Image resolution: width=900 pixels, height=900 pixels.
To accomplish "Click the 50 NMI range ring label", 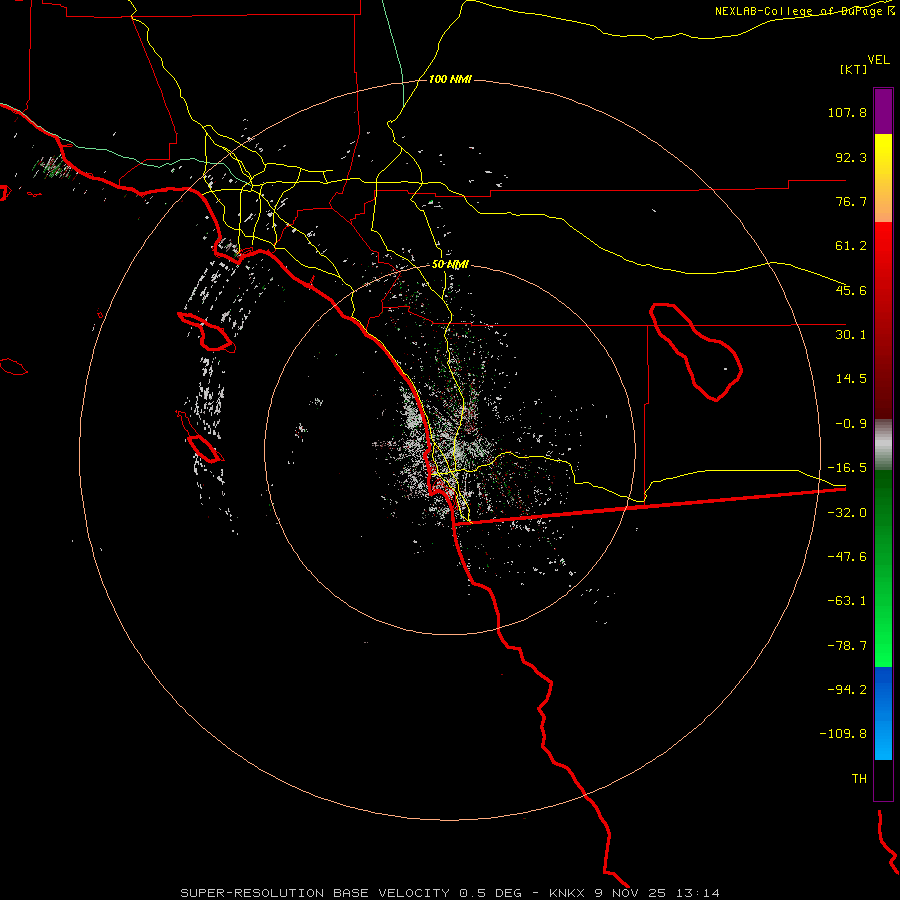I will [450, 265].
